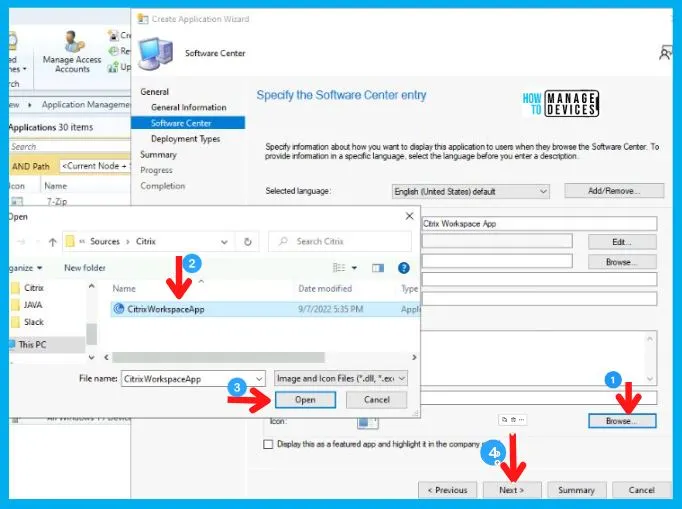Viewport: 682px width, 509px height.
Task: Click New folder in Open dialog
Action: coord(85,268)
